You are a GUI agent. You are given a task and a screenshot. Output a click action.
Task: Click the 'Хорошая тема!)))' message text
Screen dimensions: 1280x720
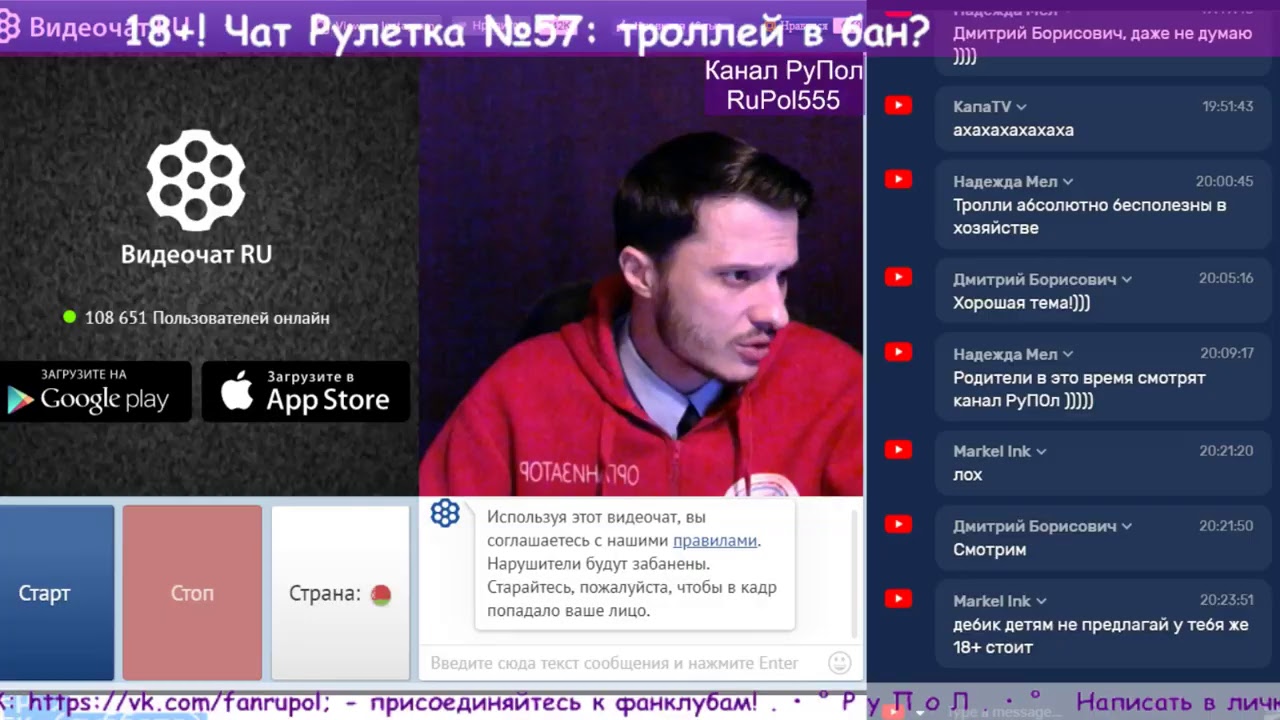coord(1021,302)
